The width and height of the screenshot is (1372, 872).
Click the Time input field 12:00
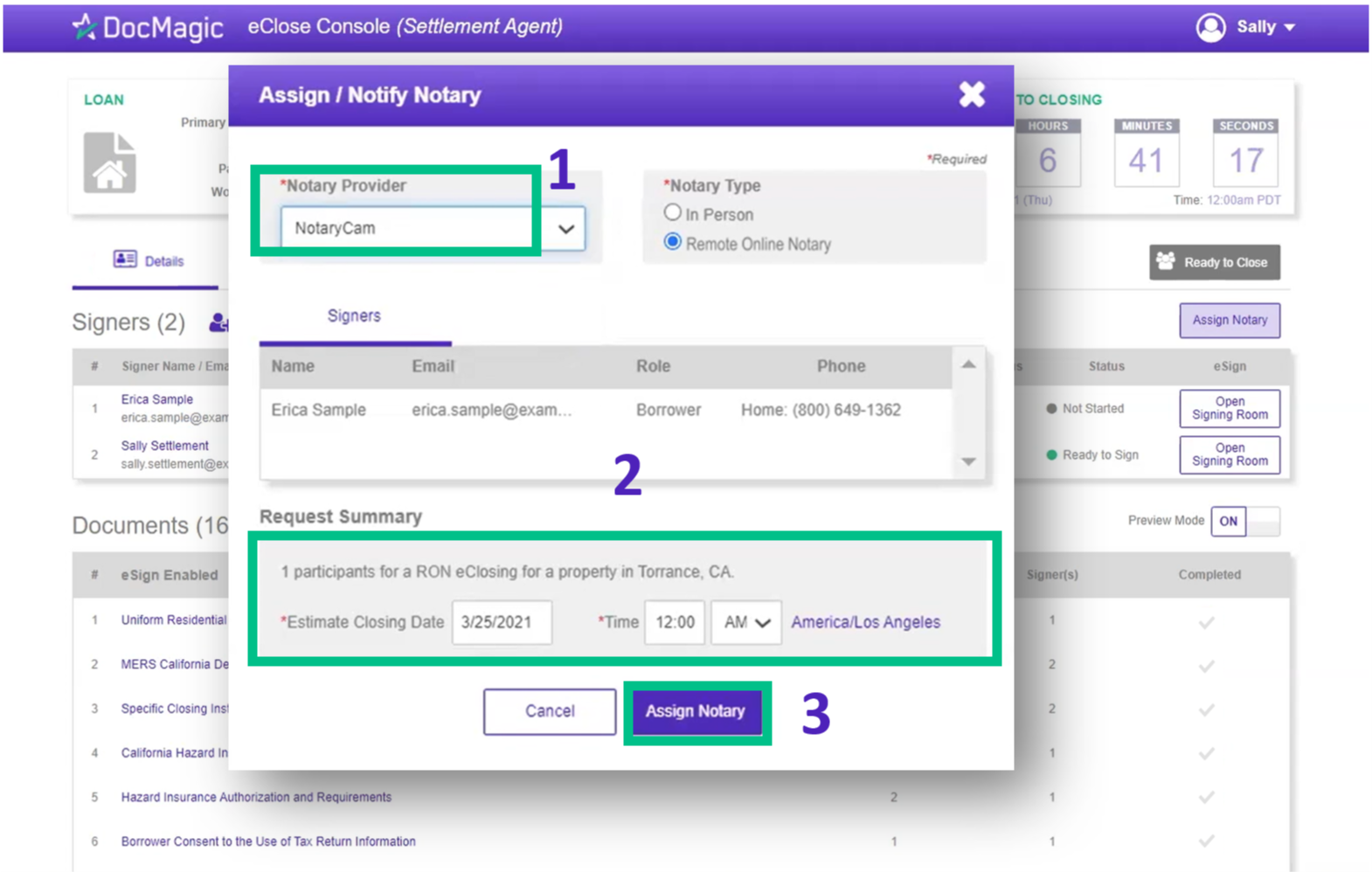coord(675,622)
